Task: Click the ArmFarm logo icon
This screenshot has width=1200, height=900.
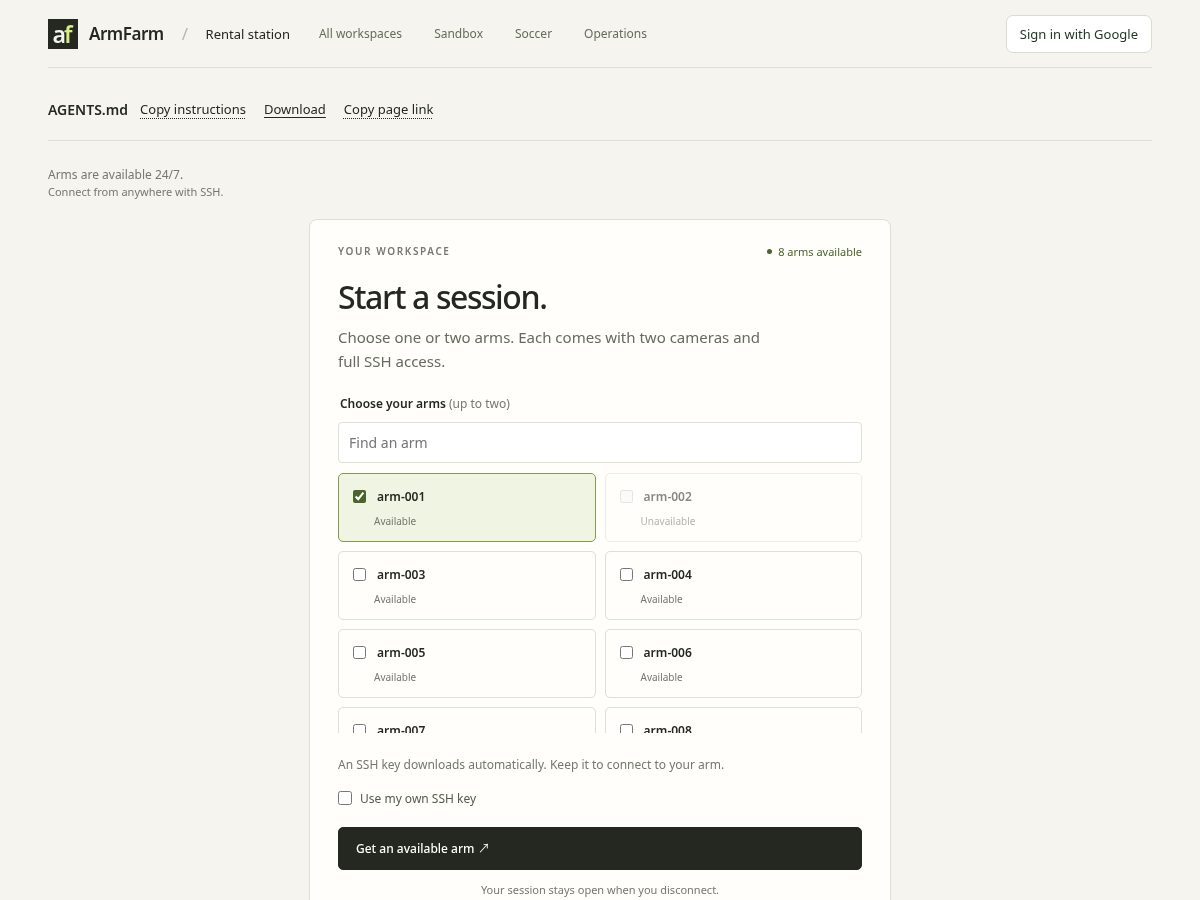Action: coord(63,34)
